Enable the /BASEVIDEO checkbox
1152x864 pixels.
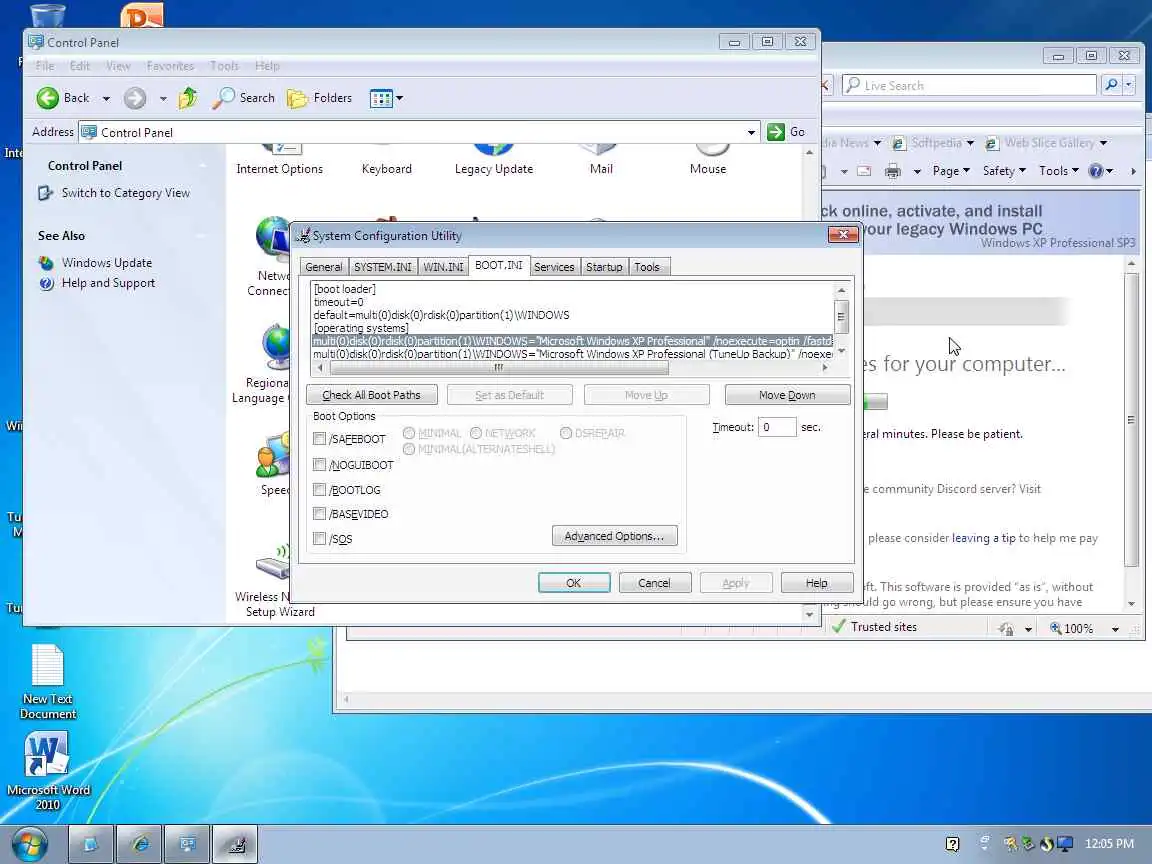(320, 514)
